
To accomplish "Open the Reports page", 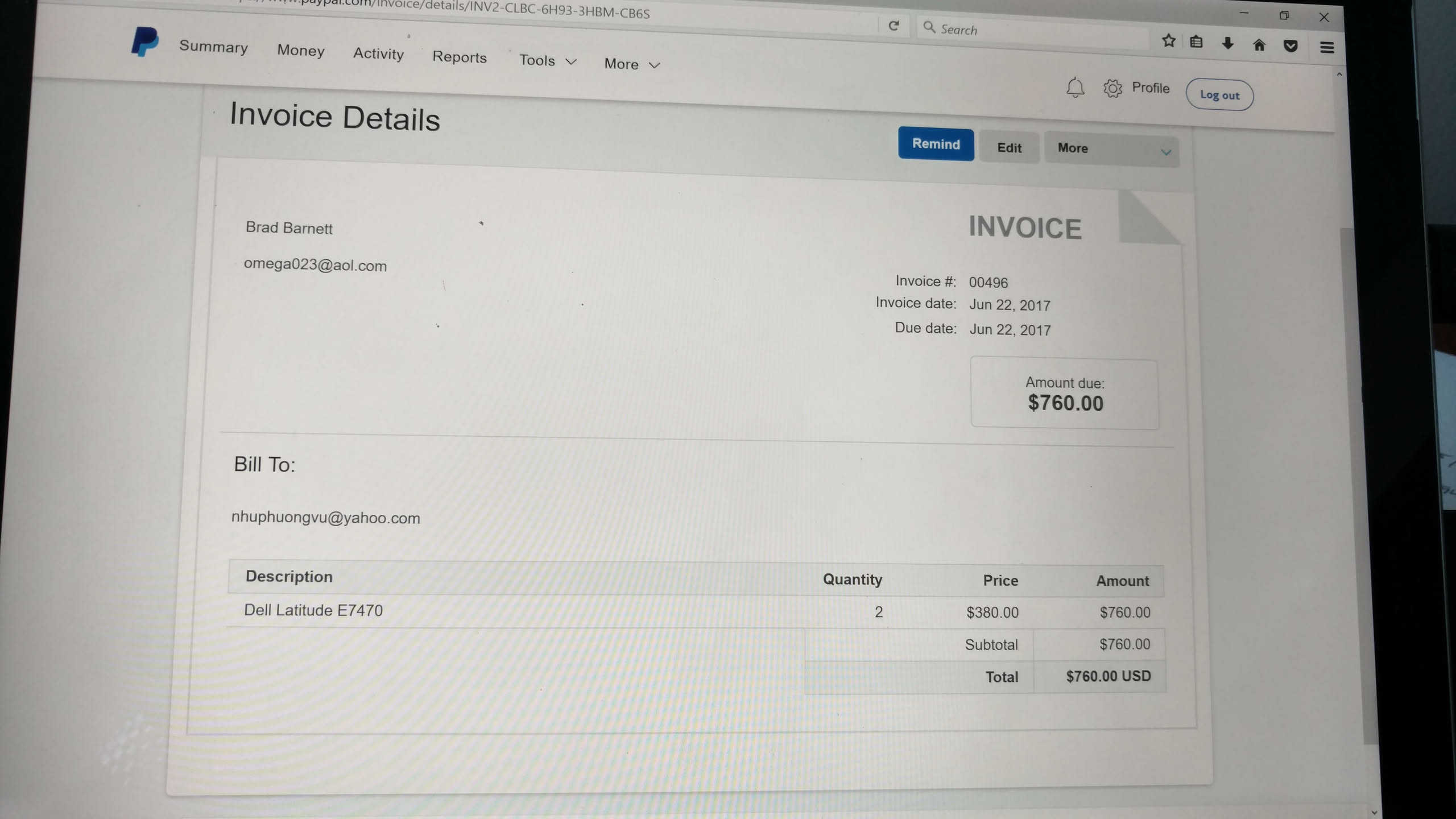I will click(x=459, y=57).
